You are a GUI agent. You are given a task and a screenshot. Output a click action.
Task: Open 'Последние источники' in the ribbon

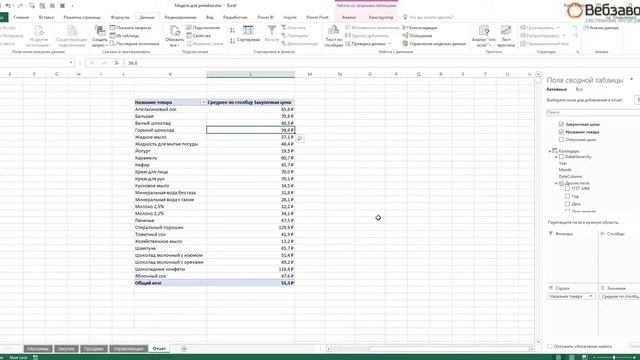134,43
